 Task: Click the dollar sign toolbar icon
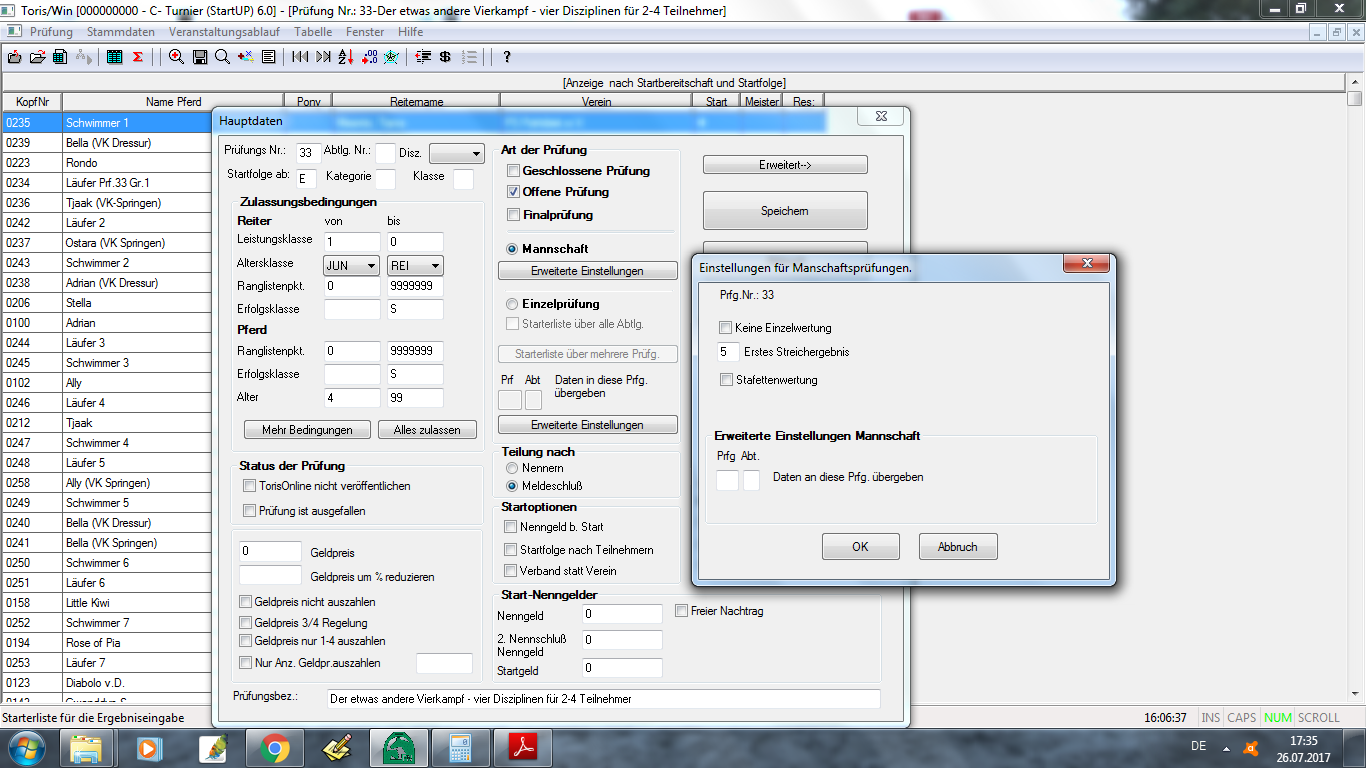[x=445, y=57]
